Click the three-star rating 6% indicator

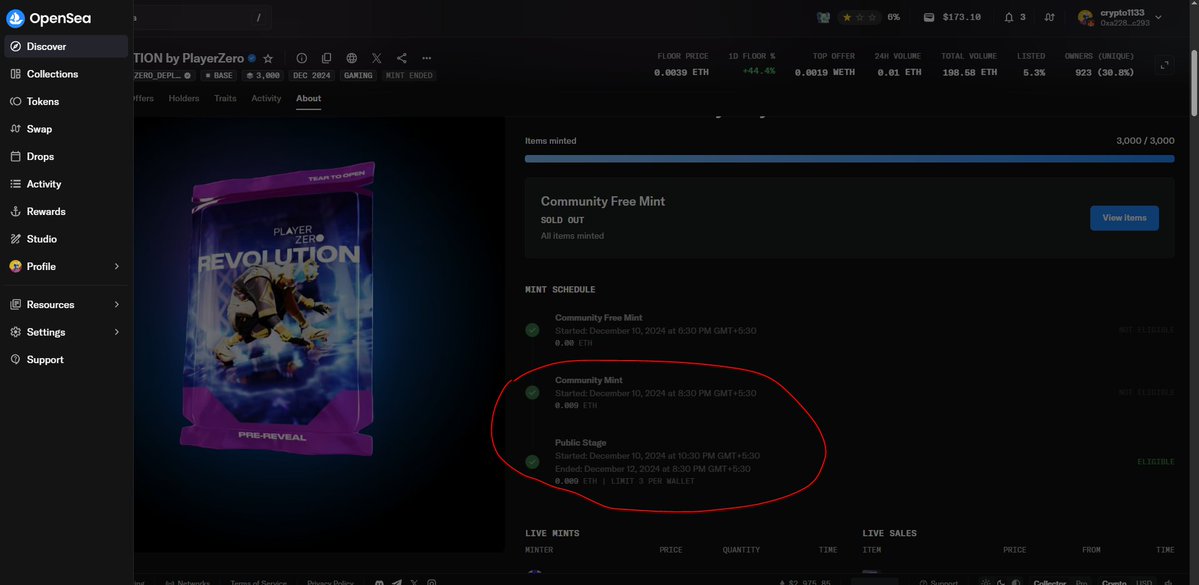pos(869,18)
